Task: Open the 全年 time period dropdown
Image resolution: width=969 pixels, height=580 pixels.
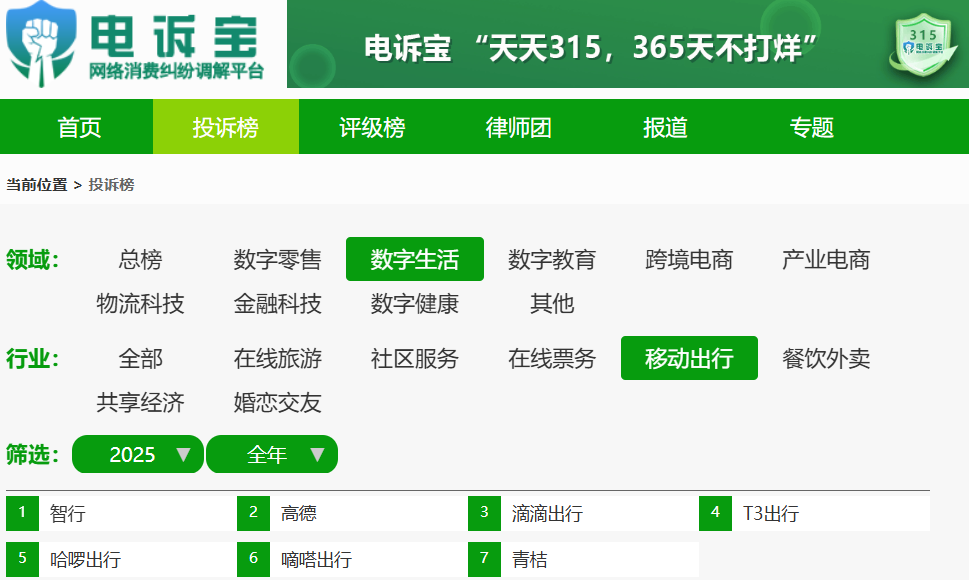Action: point(271,454)
